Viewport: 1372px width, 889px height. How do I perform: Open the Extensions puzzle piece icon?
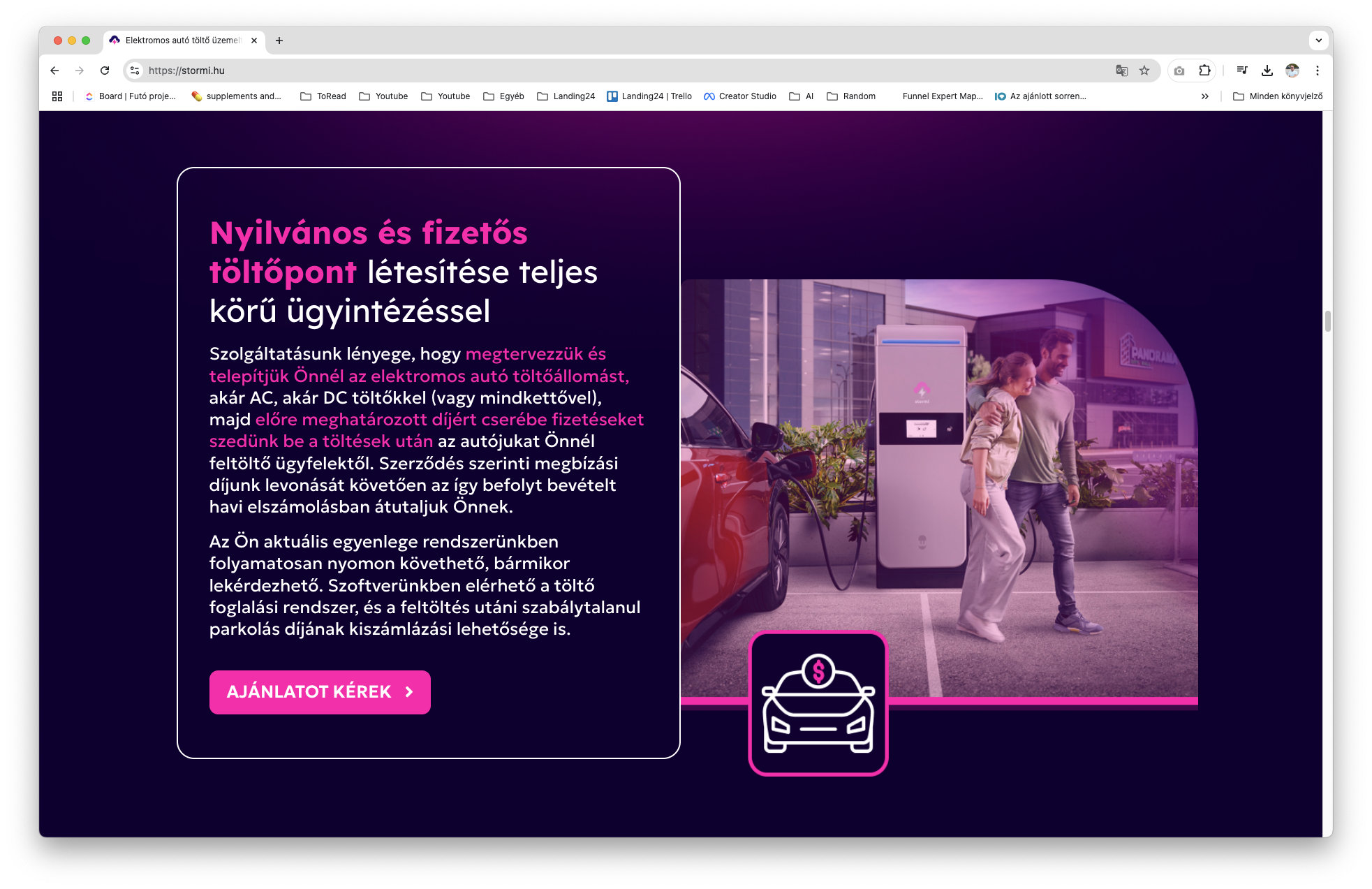(x=1204, y=71)
